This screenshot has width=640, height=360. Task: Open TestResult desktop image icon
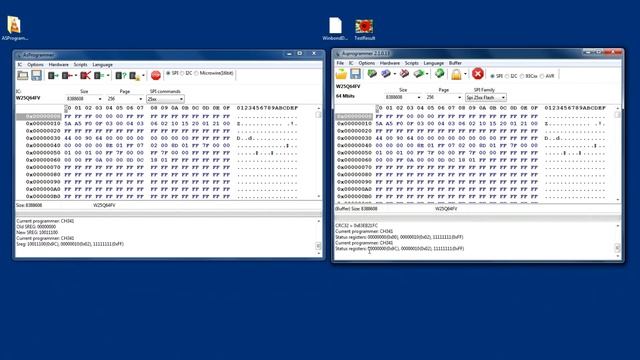coord(364,29)
